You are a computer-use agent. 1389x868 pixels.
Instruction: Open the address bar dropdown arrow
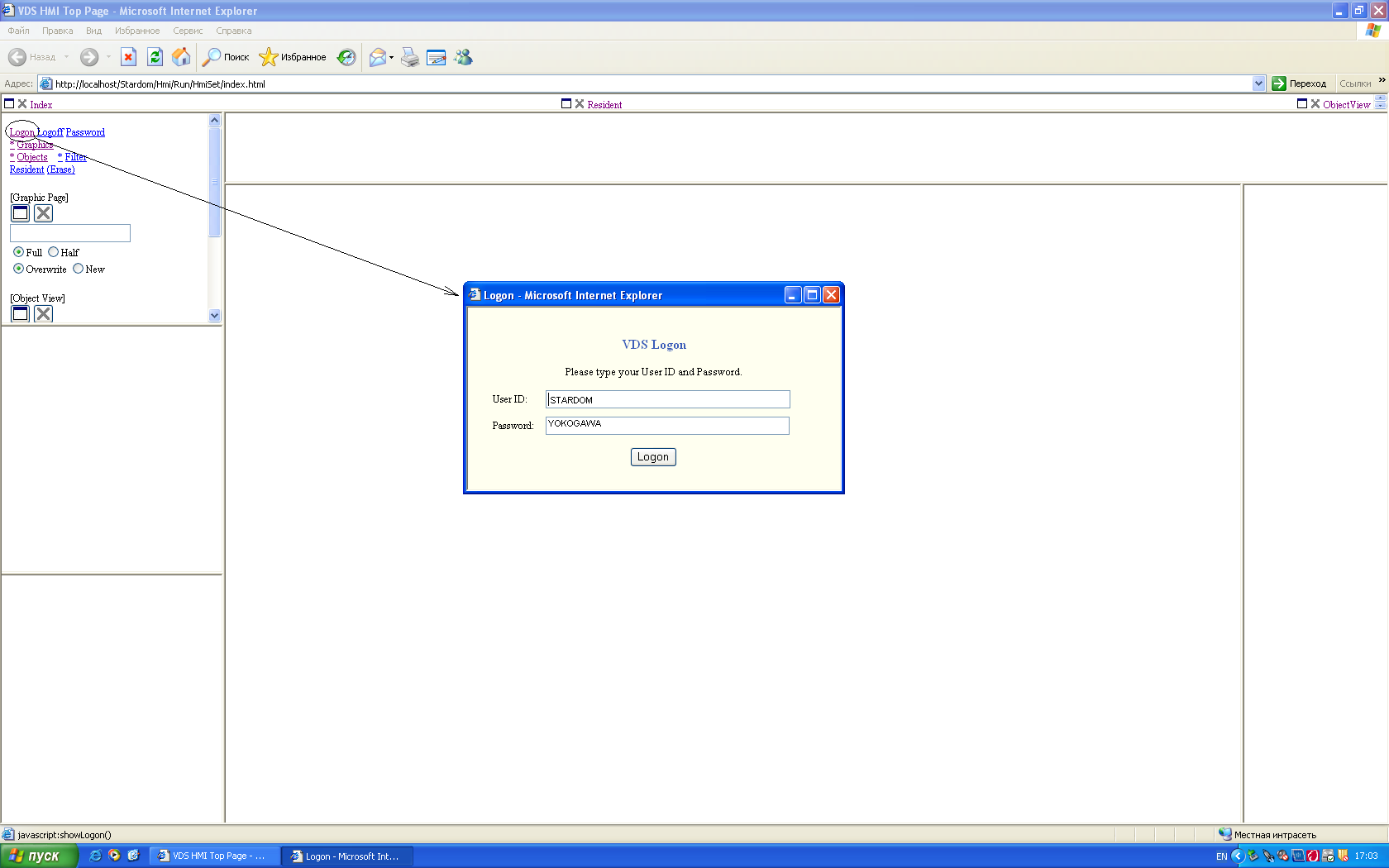pos(1258,83)
